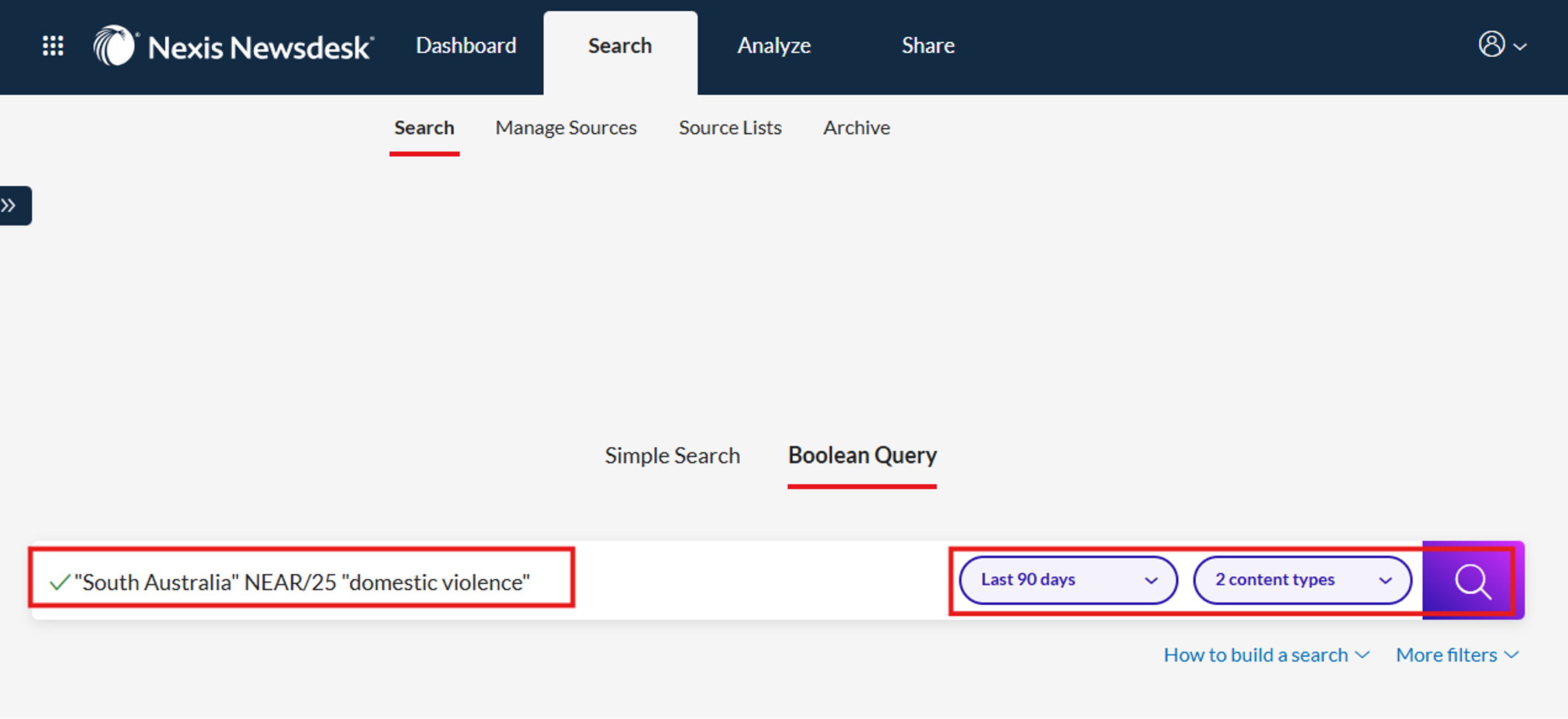Screen dimensions: 1568x719
Task: Go to the Archive sub-tab
Action: click(x=856, y=128)
